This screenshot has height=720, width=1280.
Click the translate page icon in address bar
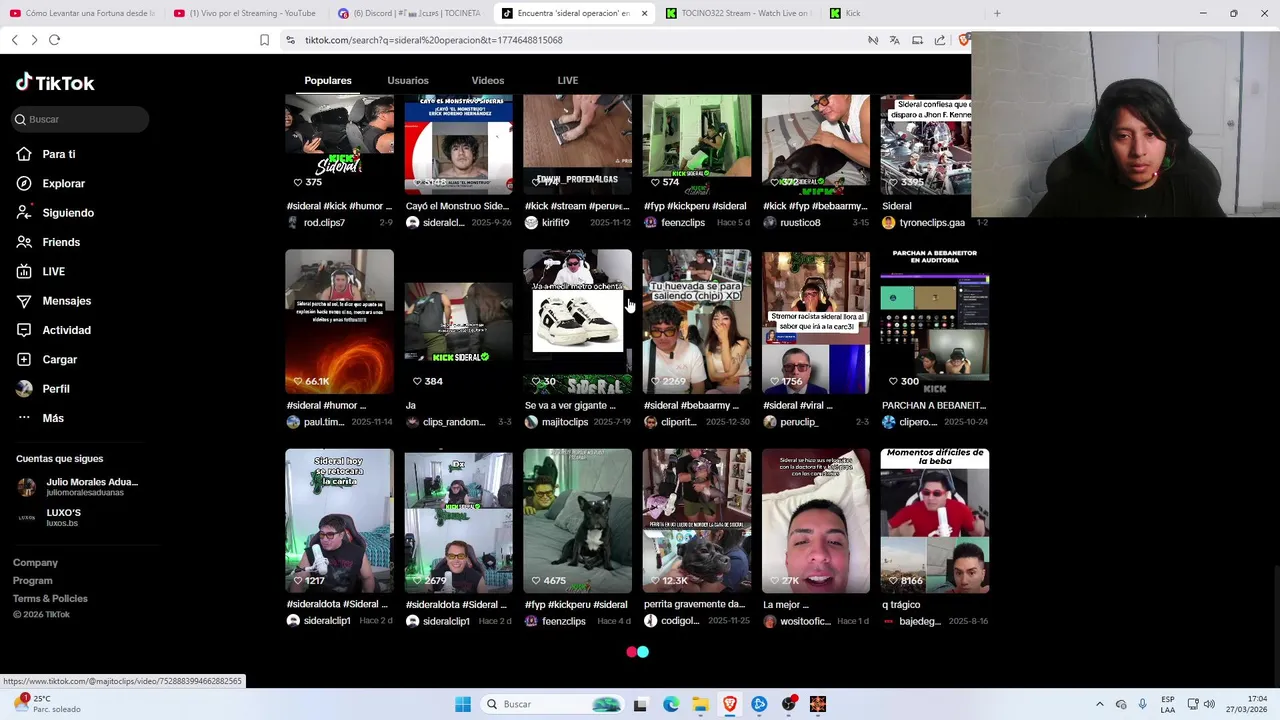(x=894, y=40)
